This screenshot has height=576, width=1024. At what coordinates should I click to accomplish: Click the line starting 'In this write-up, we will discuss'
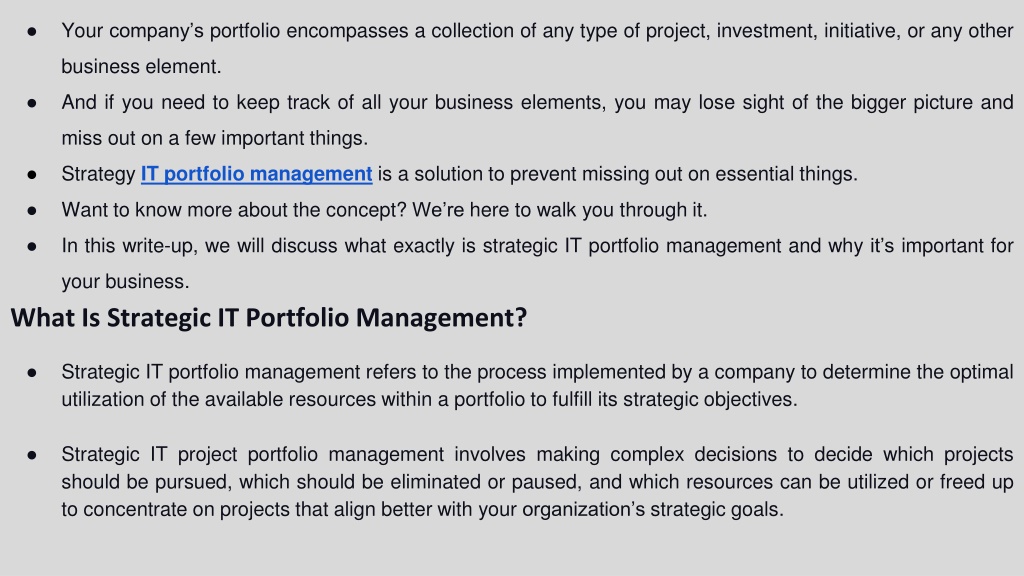[537, 246]
